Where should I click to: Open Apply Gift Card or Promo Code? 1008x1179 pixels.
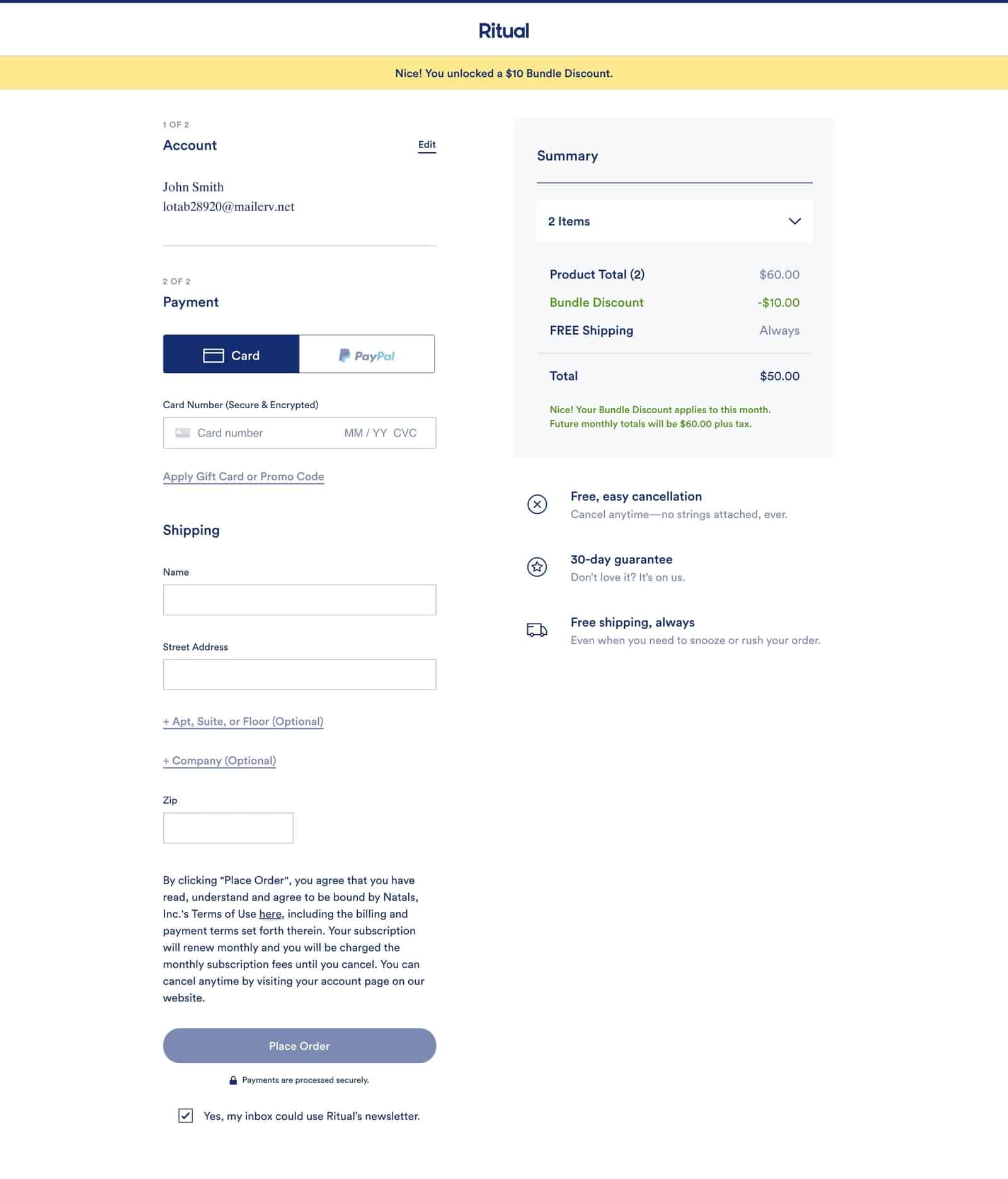click(244, 476)
